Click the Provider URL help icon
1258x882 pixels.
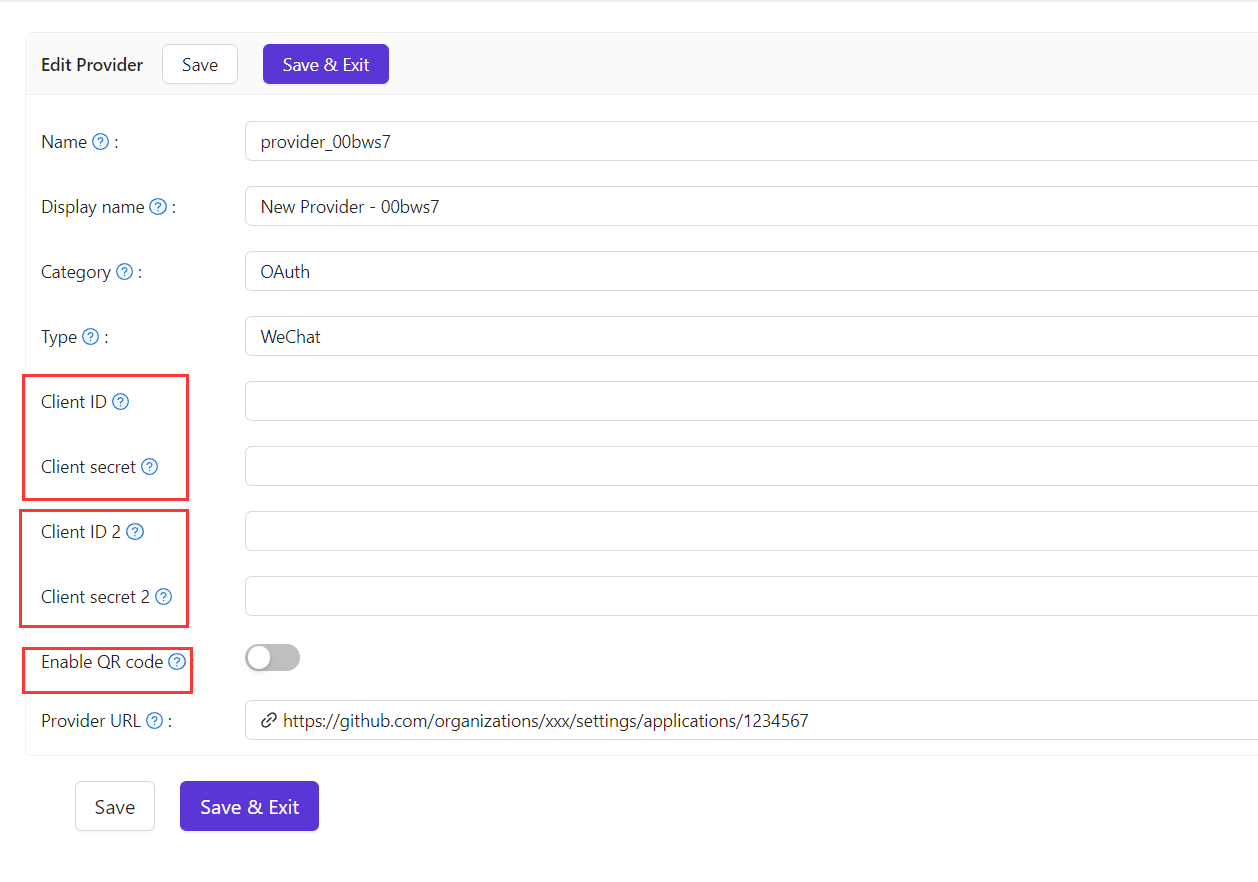[154, 721]
